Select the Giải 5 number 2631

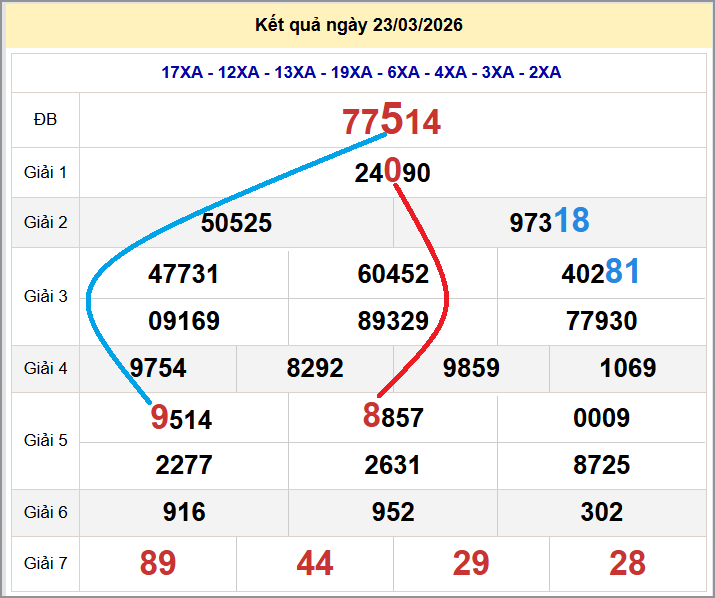393,465
